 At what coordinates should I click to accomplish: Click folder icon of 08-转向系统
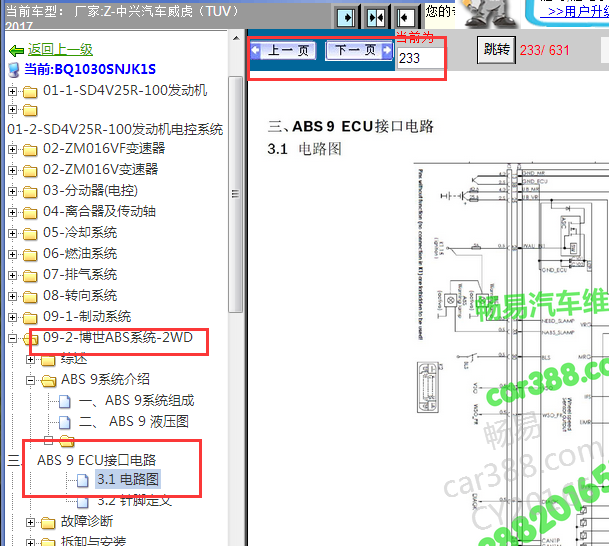coord(30,297)
